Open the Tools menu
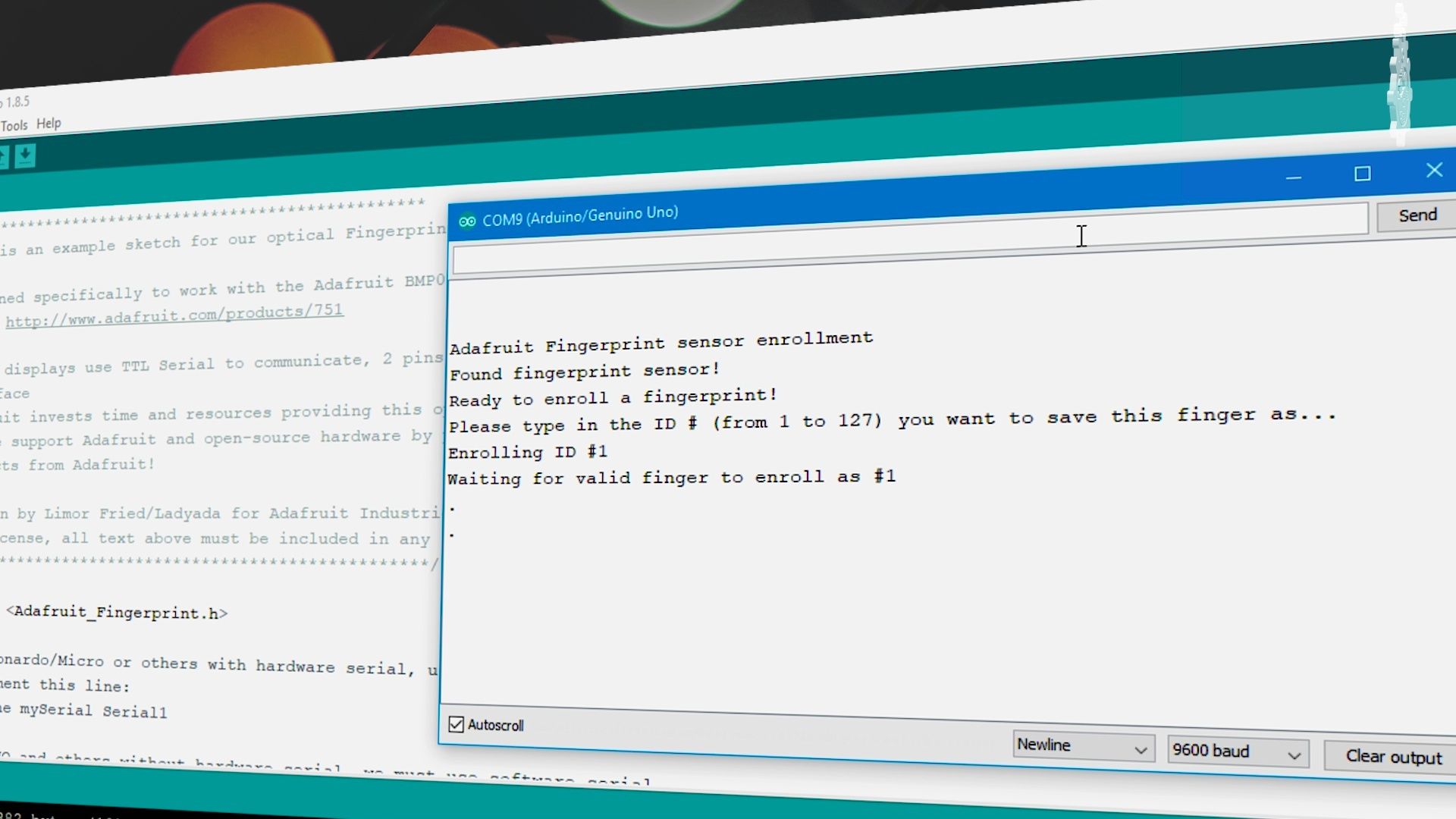Screen dimensions: 1456x819 pos(14,124)
